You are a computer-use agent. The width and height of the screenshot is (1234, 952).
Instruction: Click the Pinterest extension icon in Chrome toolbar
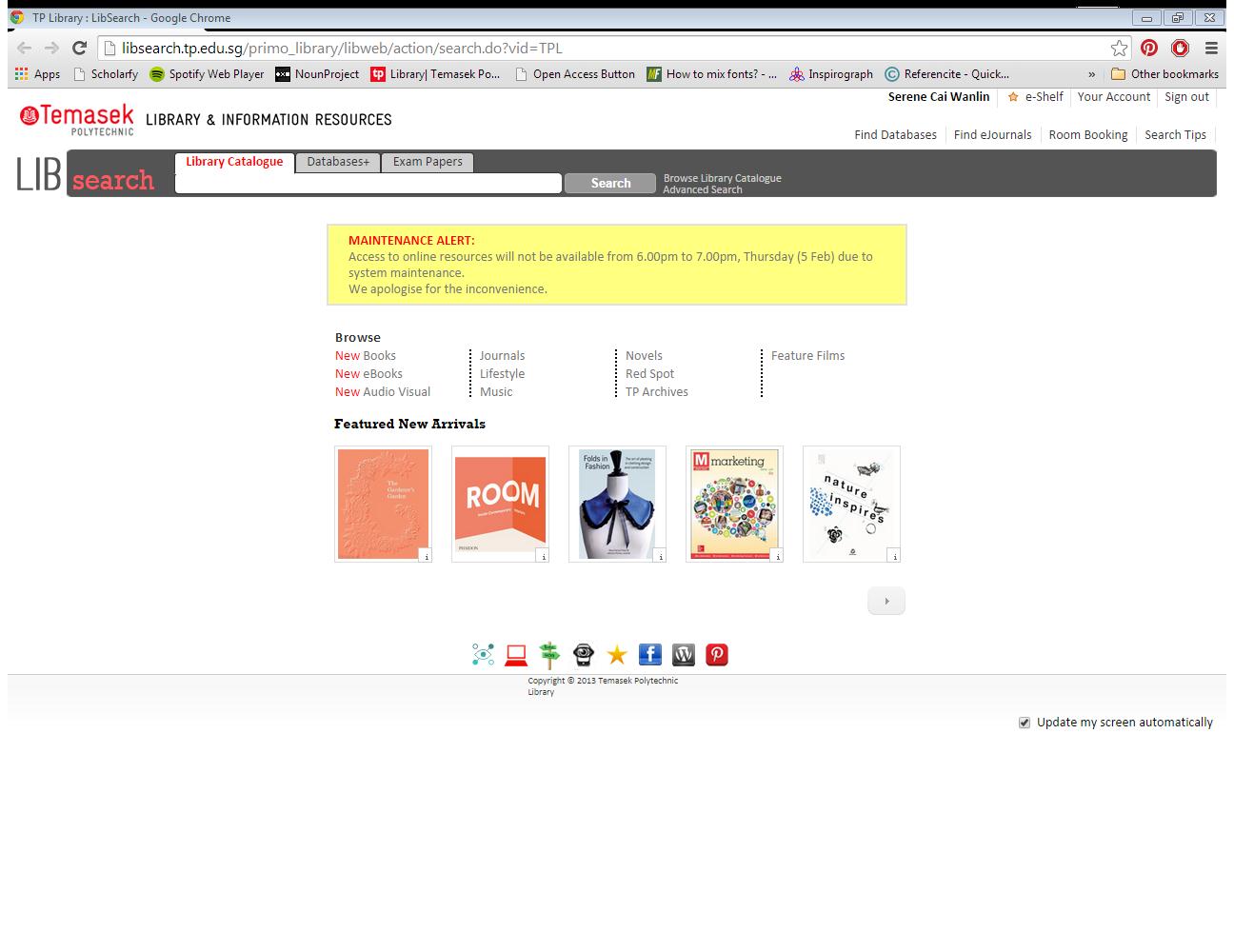pyautogui.click(x=1149, y=48)
